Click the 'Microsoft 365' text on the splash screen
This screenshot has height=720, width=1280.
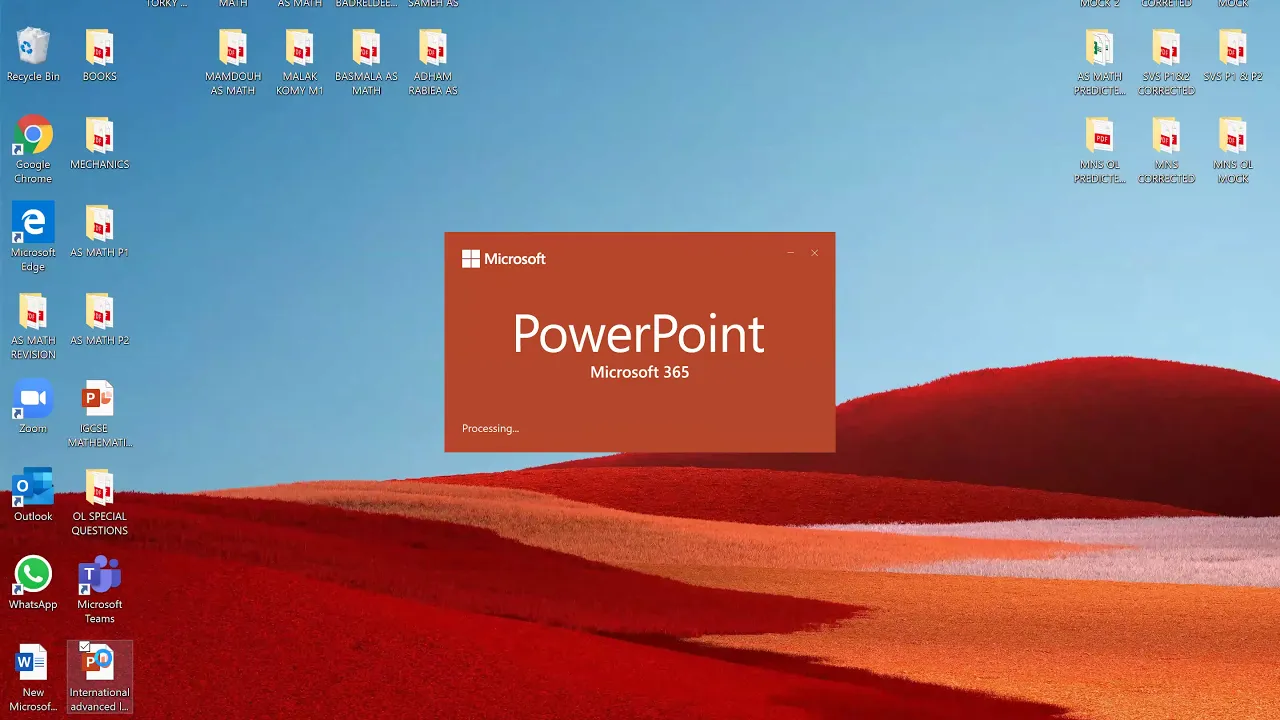click(639, 372)
